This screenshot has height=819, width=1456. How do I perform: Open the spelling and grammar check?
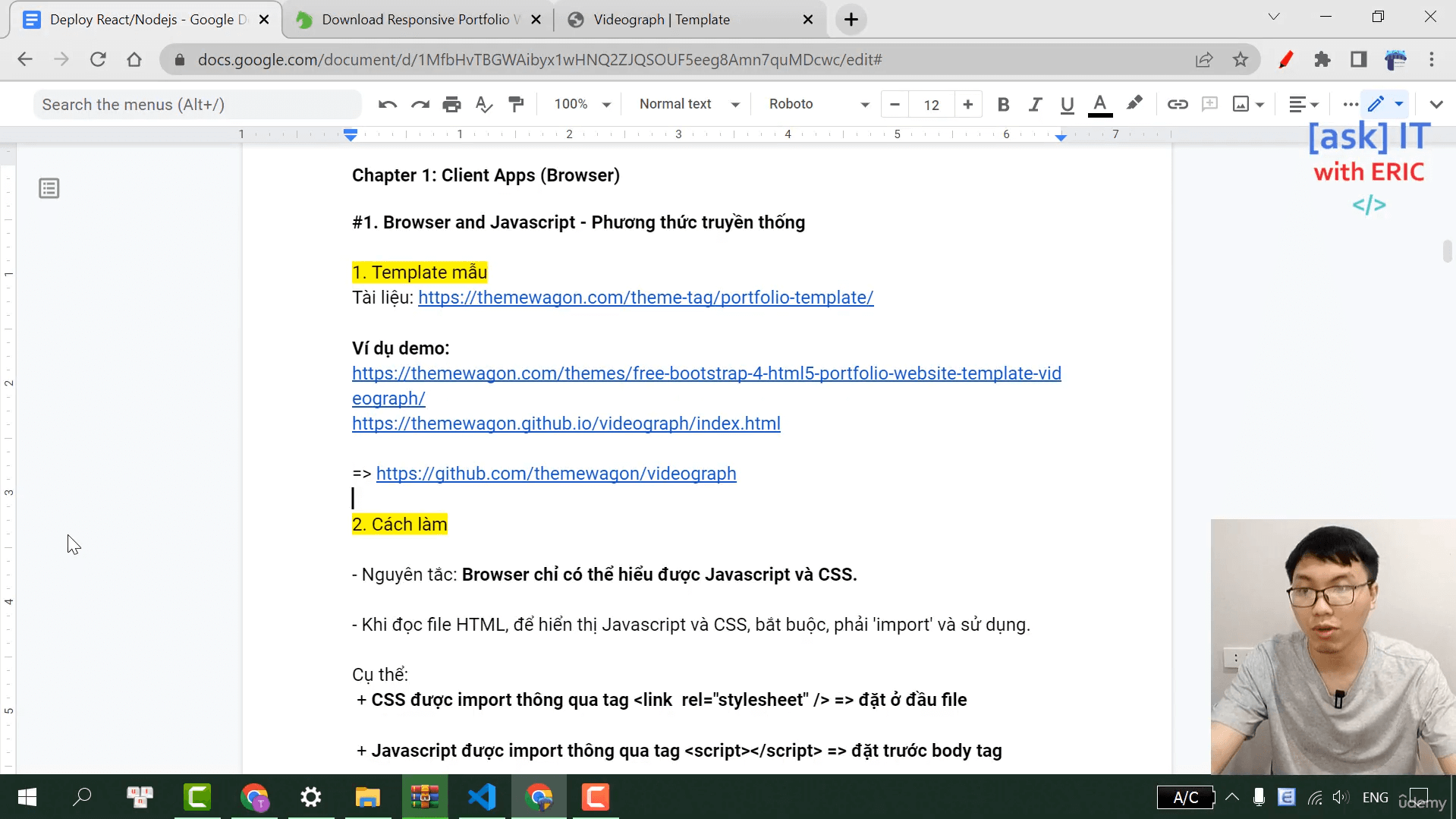483,104
